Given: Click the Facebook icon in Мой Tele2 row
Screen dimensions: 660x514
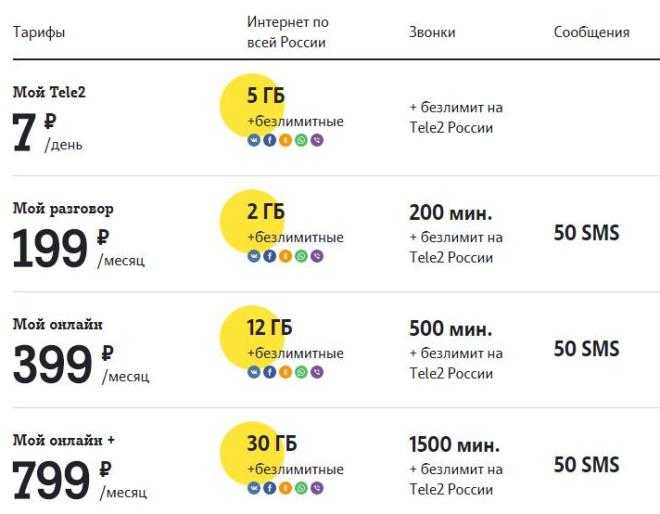Looking at the screenshot, I should click(270, 140).
